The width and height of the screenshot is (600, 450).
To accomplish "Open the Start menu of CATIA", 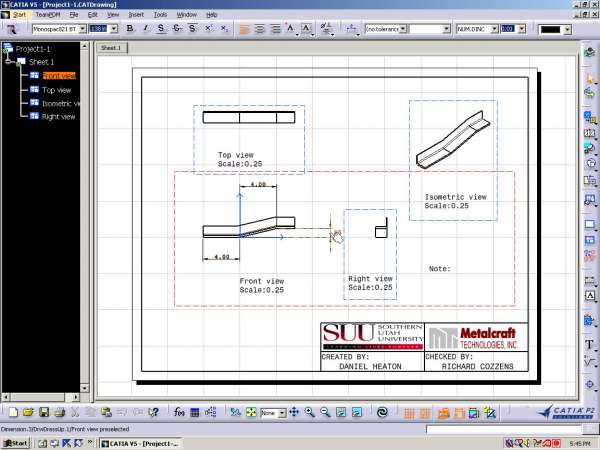I will pos(20,15).
